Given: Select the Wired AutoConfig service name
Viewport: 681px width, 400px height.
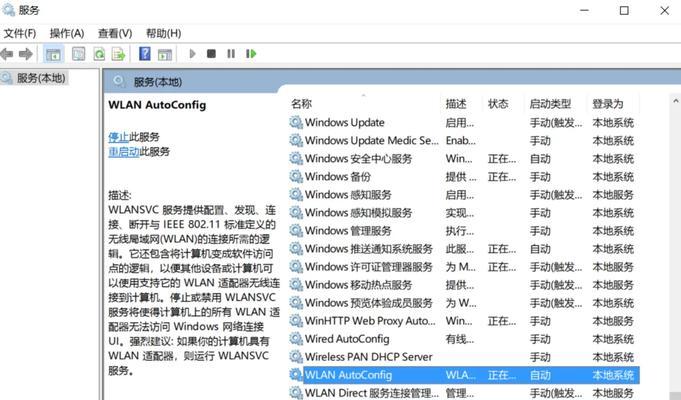Looking at the screenshot, I should coord(347,339).
